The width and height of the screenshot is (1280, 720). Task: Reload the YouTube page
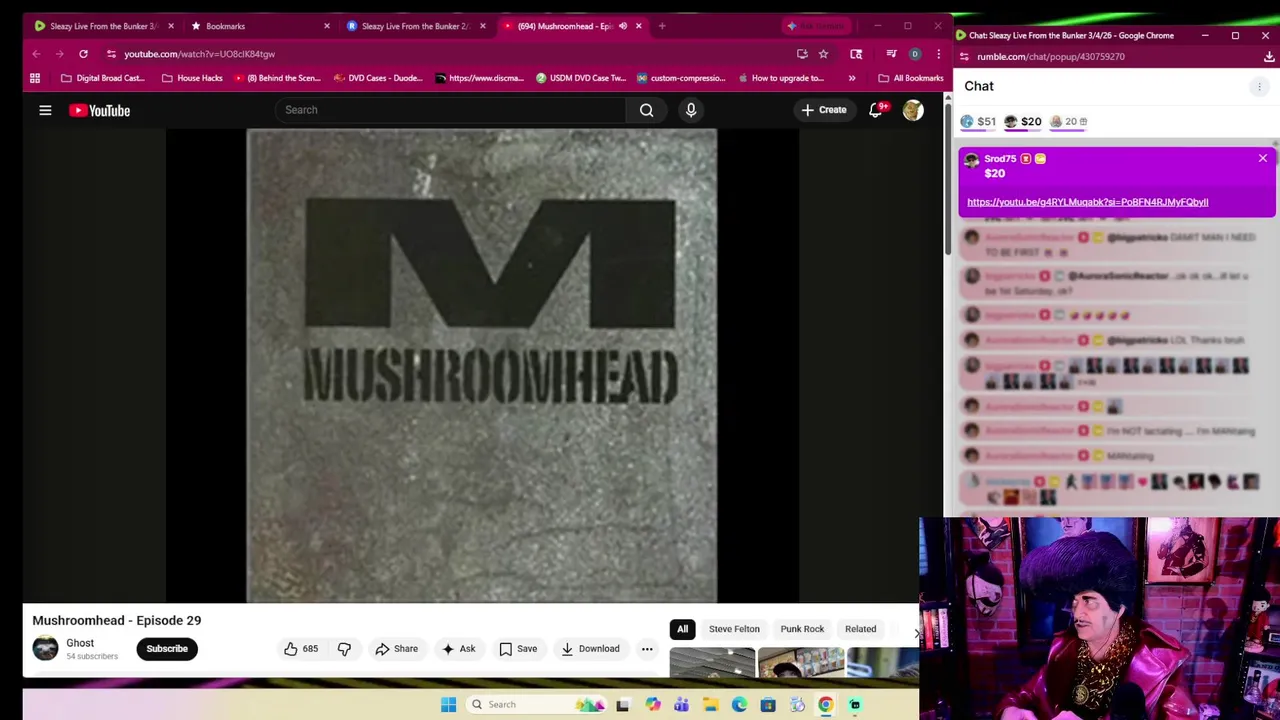(x=83, y=54)
